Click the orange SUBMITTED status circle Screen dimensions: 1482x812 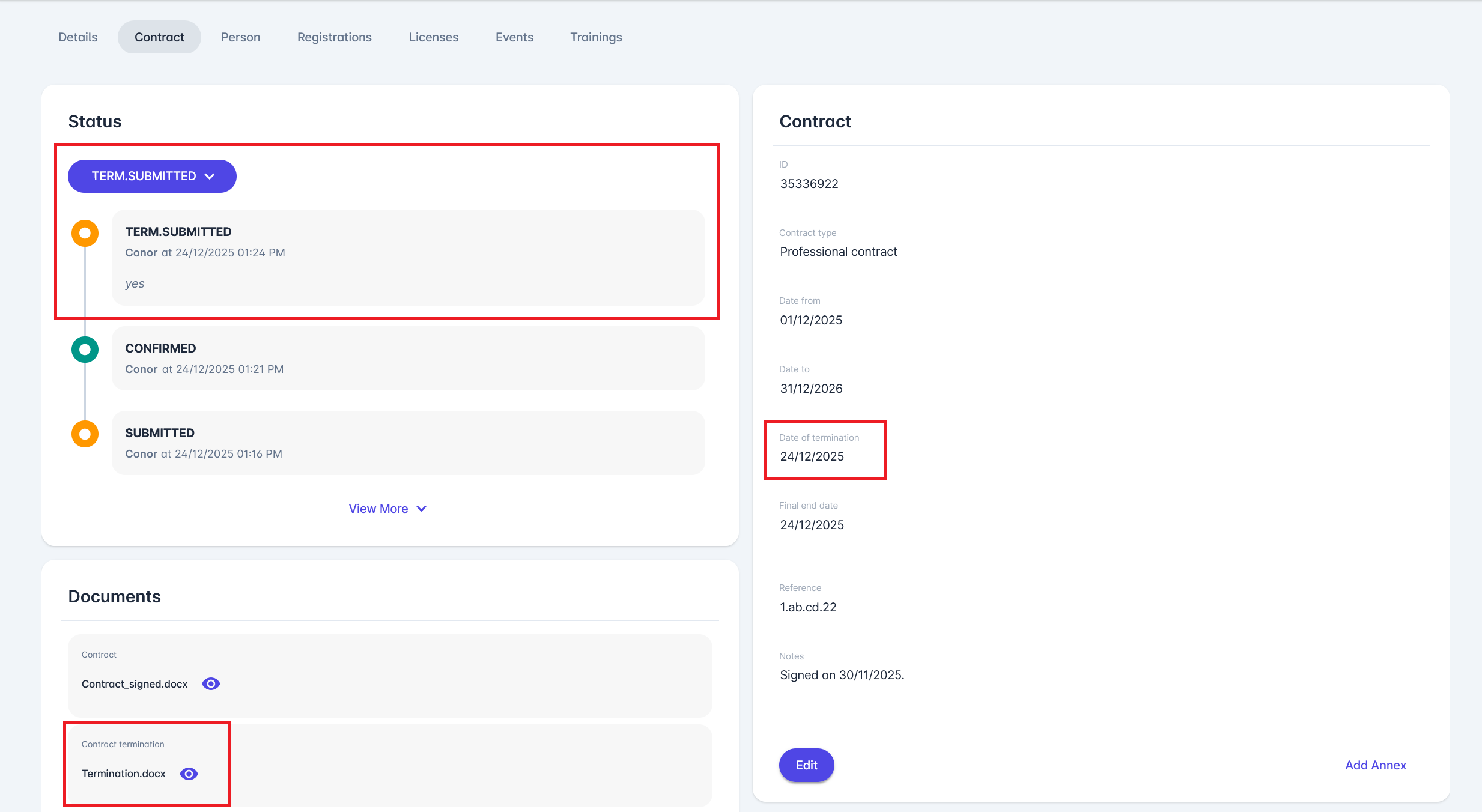85,434
